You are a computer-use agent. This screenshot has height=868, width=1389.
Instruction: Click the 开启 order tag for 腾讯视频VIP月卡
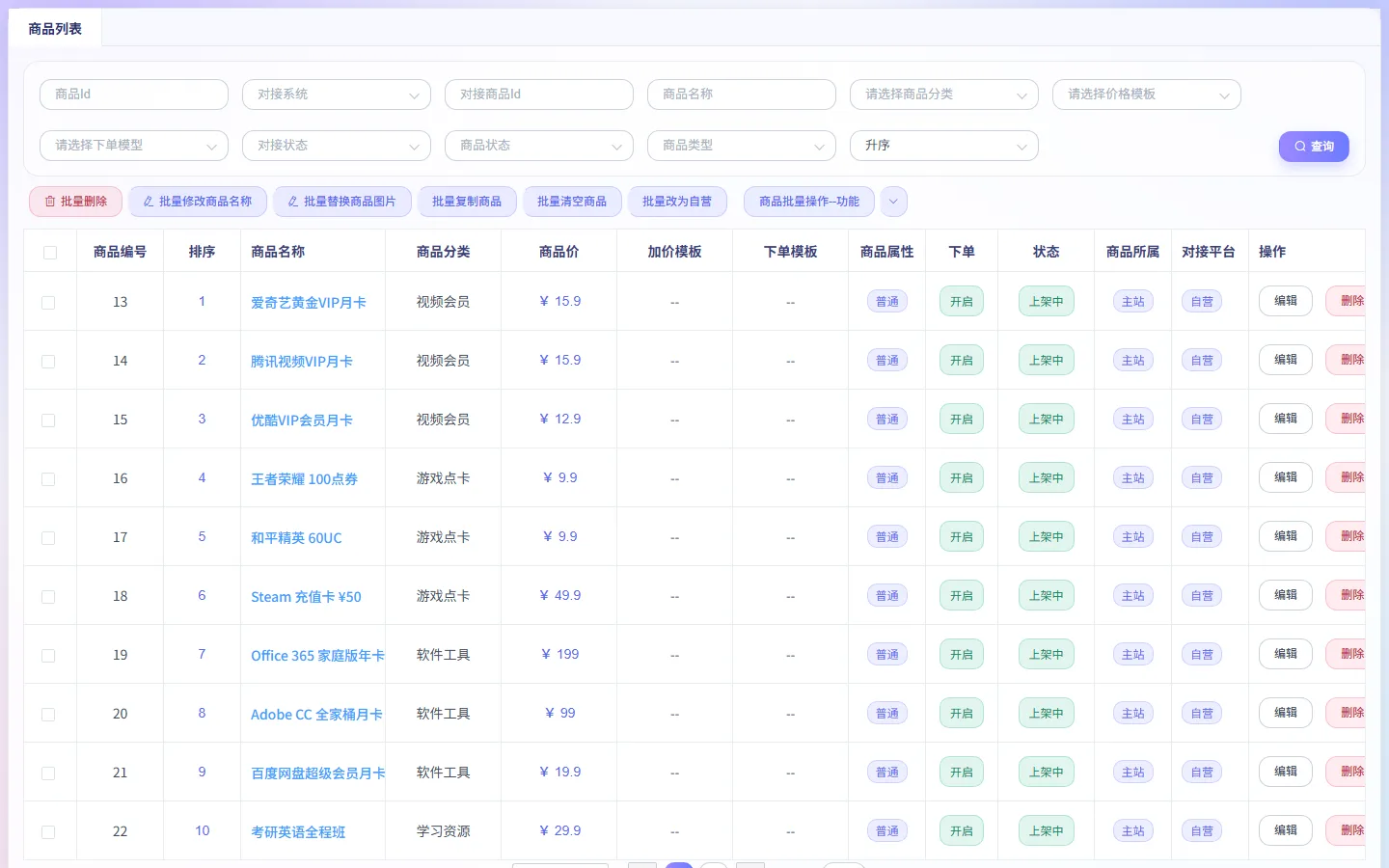coord(962,361)
